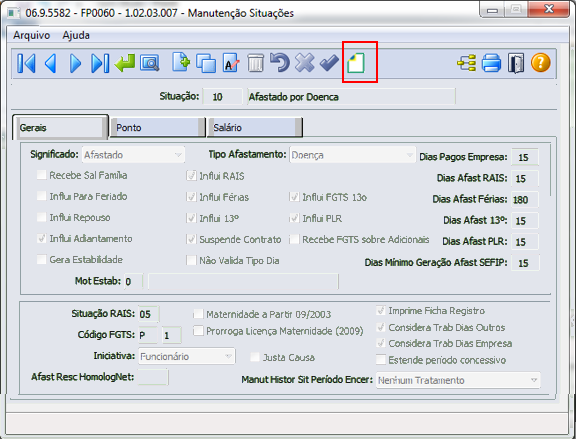This screenshot has height=439, width=577.
Task: Open the Tipo Afastamento dropdown
Action: pyautogui.click(x=353, y=155)
